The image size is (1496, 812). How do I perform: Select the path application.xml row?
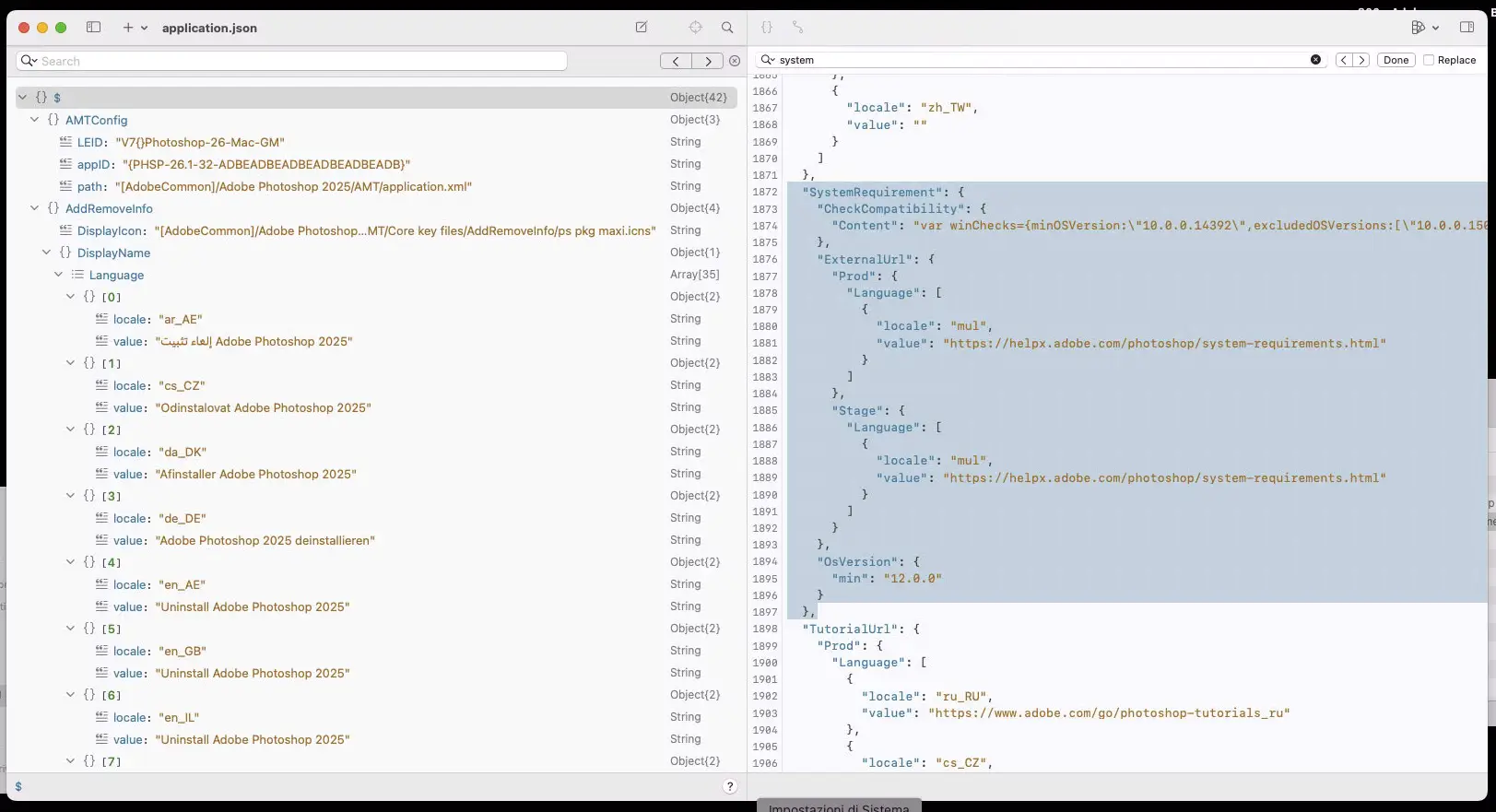[376, 186]
